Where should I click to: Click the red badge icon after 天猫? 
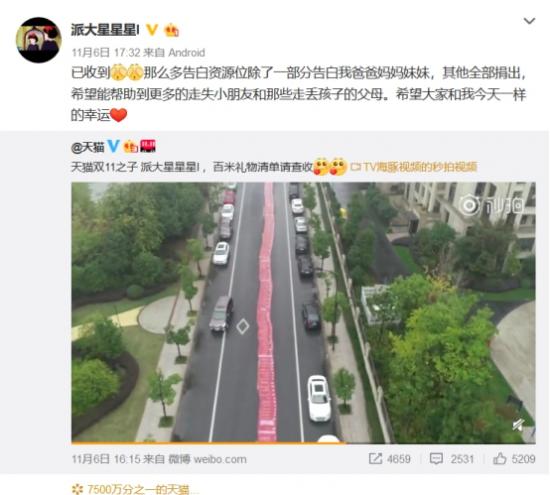click(148, 146)
